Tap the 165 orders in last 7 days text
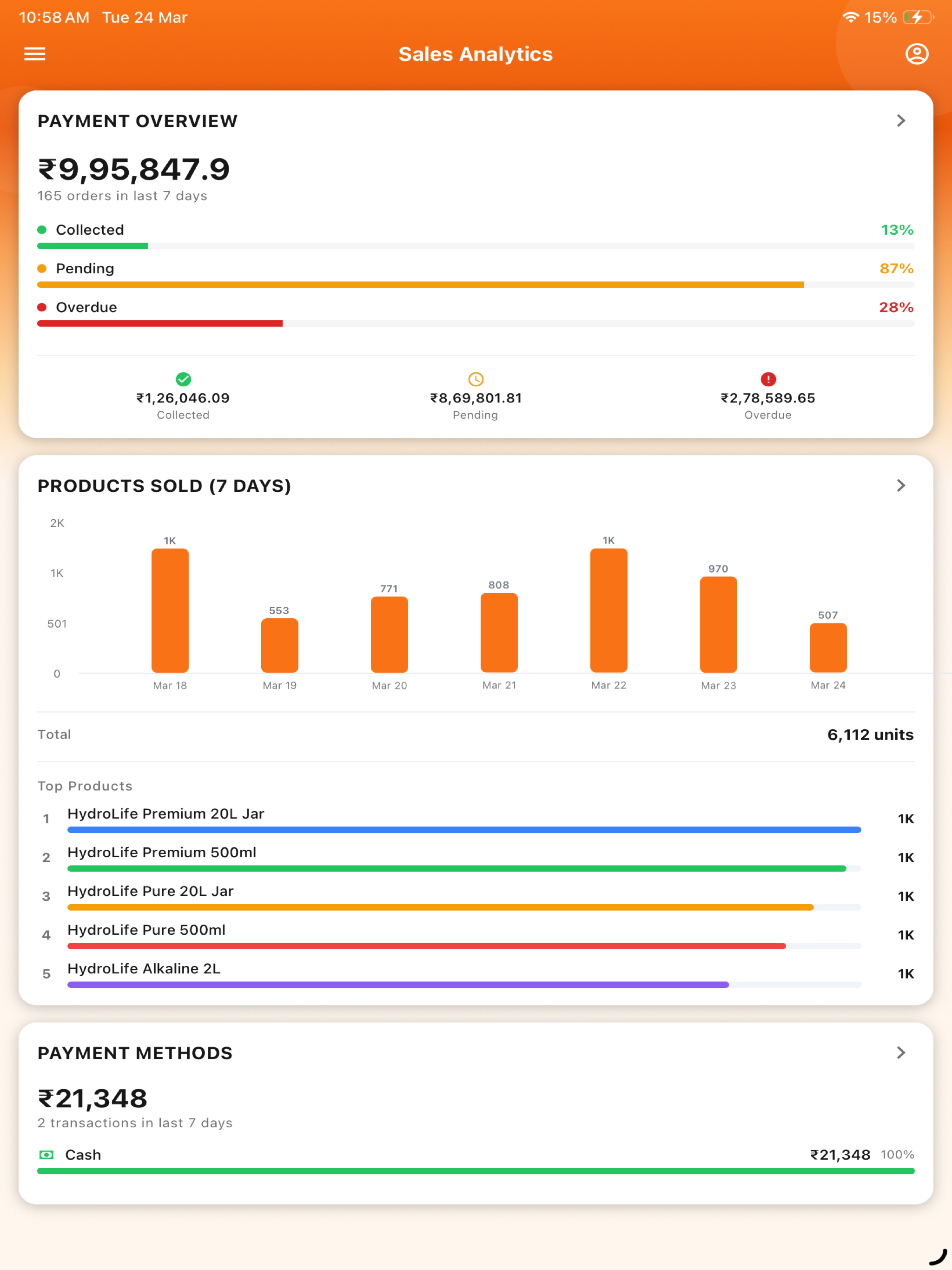The height and width of the screenshot is (1270, 952). point(122,196)
